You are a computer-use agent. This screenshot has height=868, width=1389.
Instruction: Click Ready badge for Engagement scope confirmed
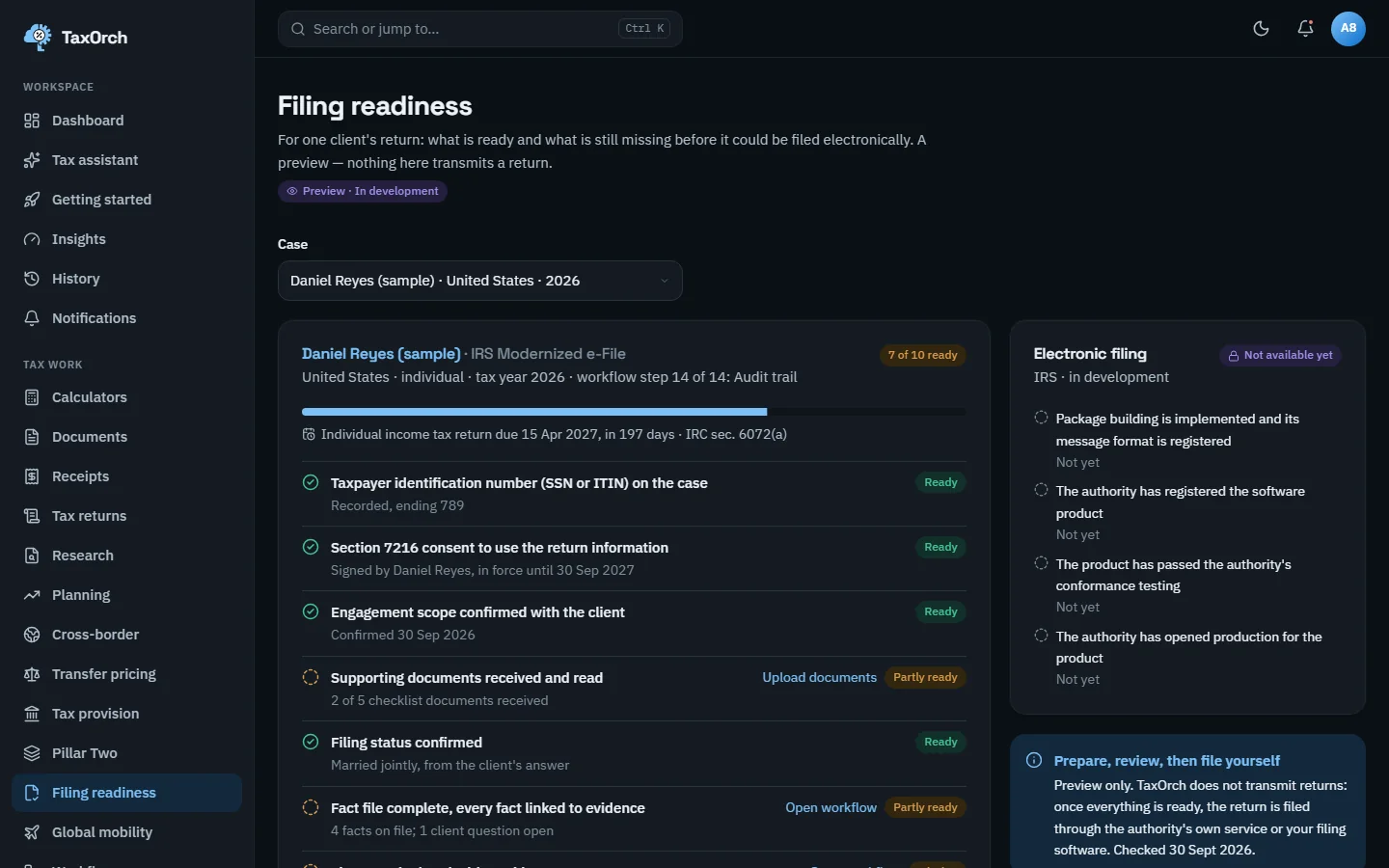click(940, 611)
